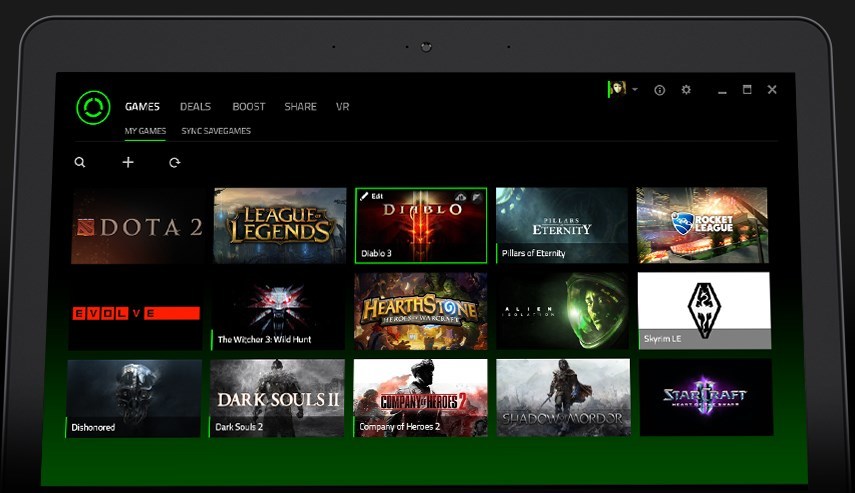Minimize the Cortex window

coord(722,92)
